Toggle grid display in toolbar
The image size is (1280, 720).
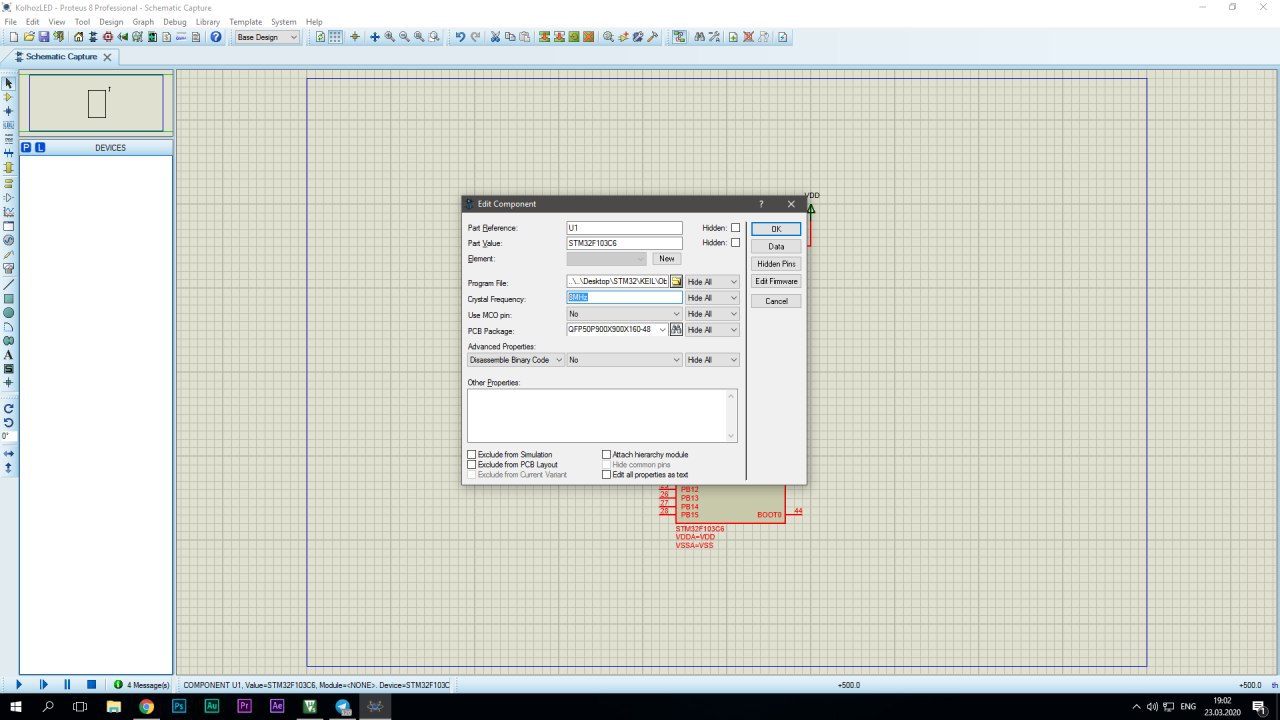coord(336,37)
